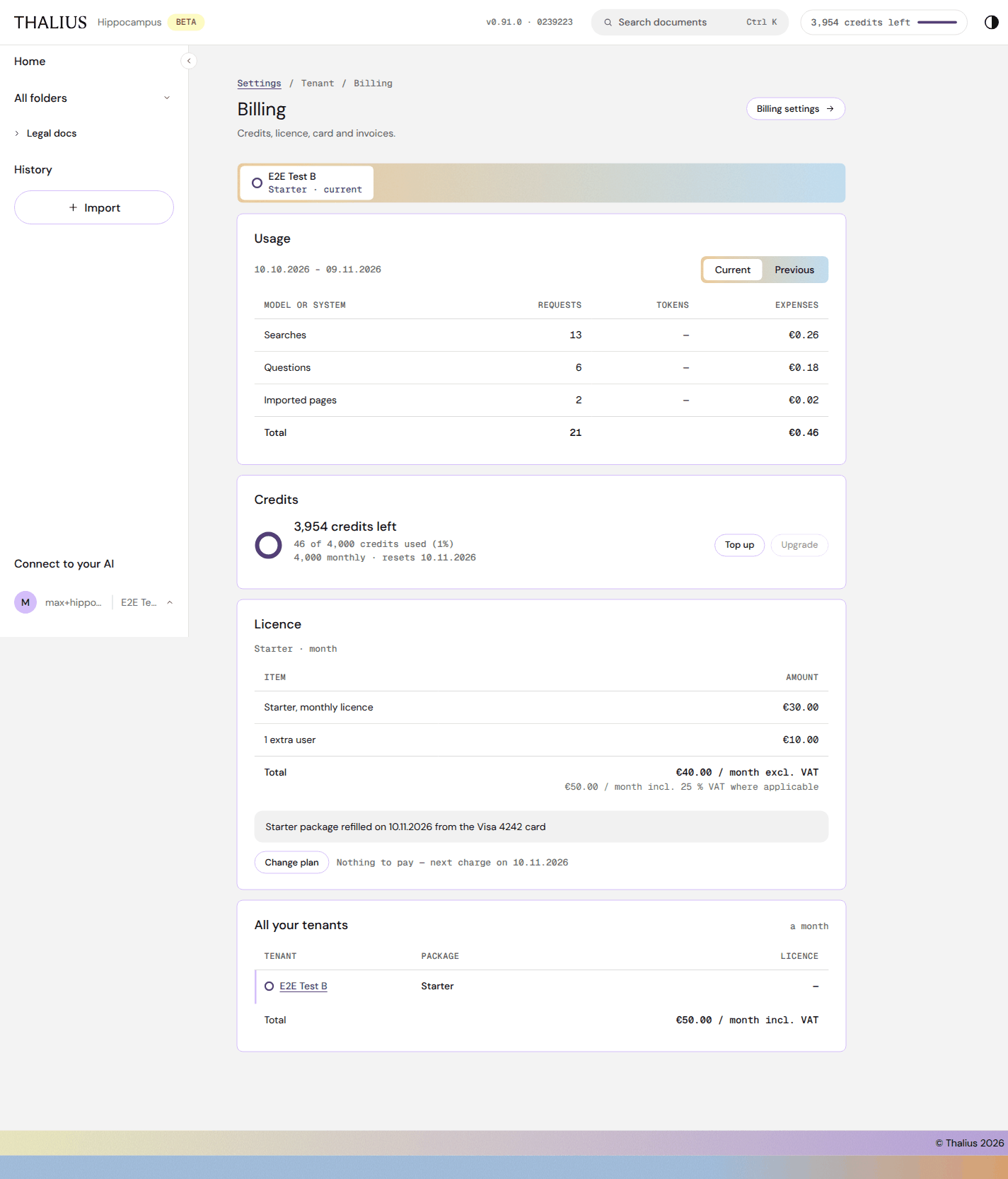Expand the Legal docs folder arrow
Image resolution: width=1008 pixels, height=1179 pixels.
17,133
